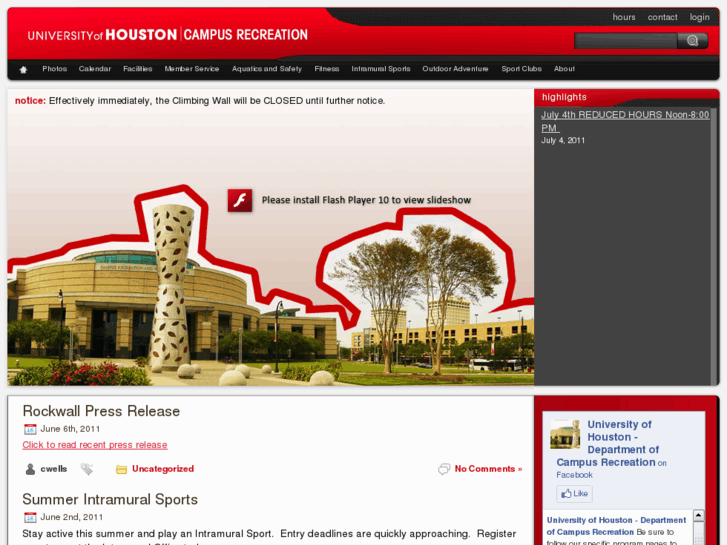727x545 pixels.
Task: Click Facebook feed scroll up arrow
Action: click(698, 515)
